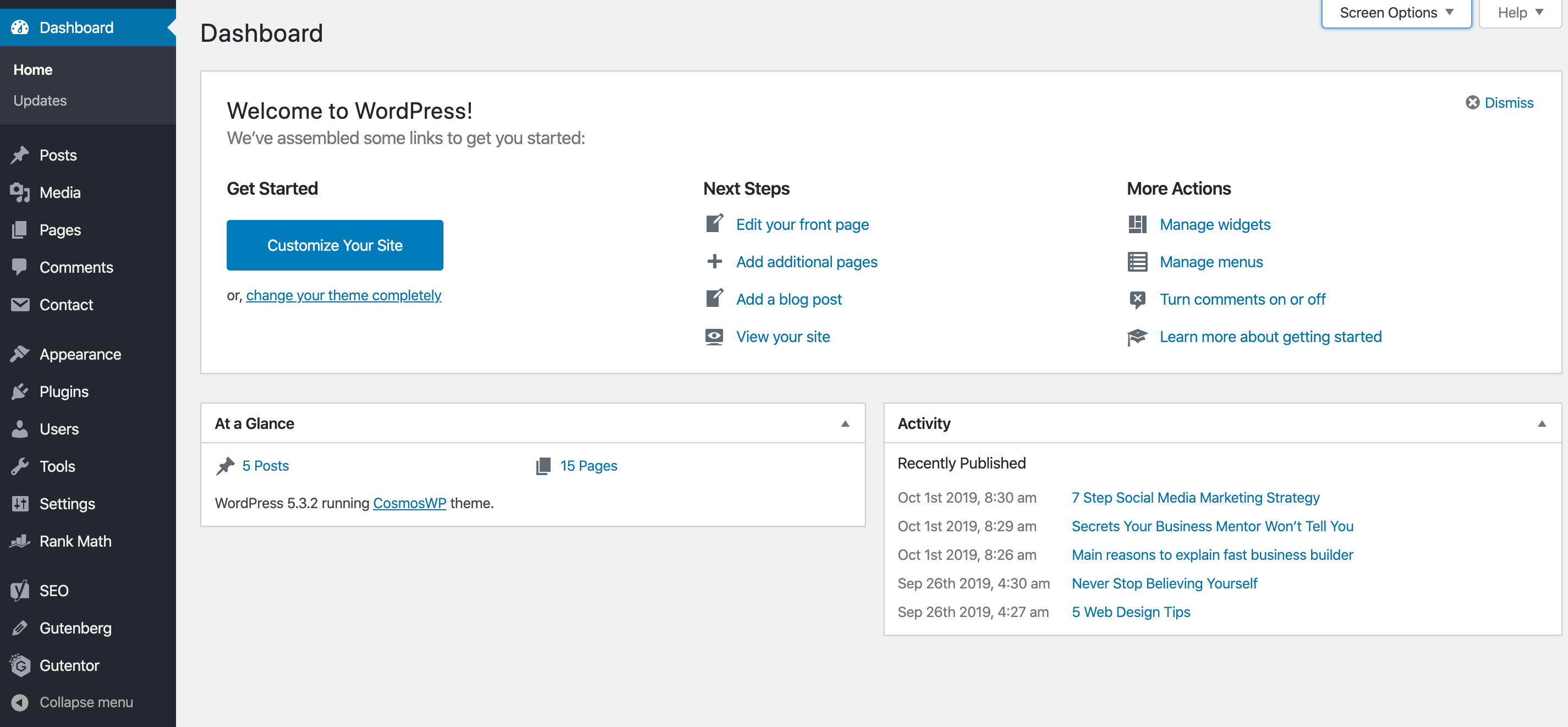Open post 5 Web Design Tips
Viewport: 1568px width, 727px height.
[1131, 612]
